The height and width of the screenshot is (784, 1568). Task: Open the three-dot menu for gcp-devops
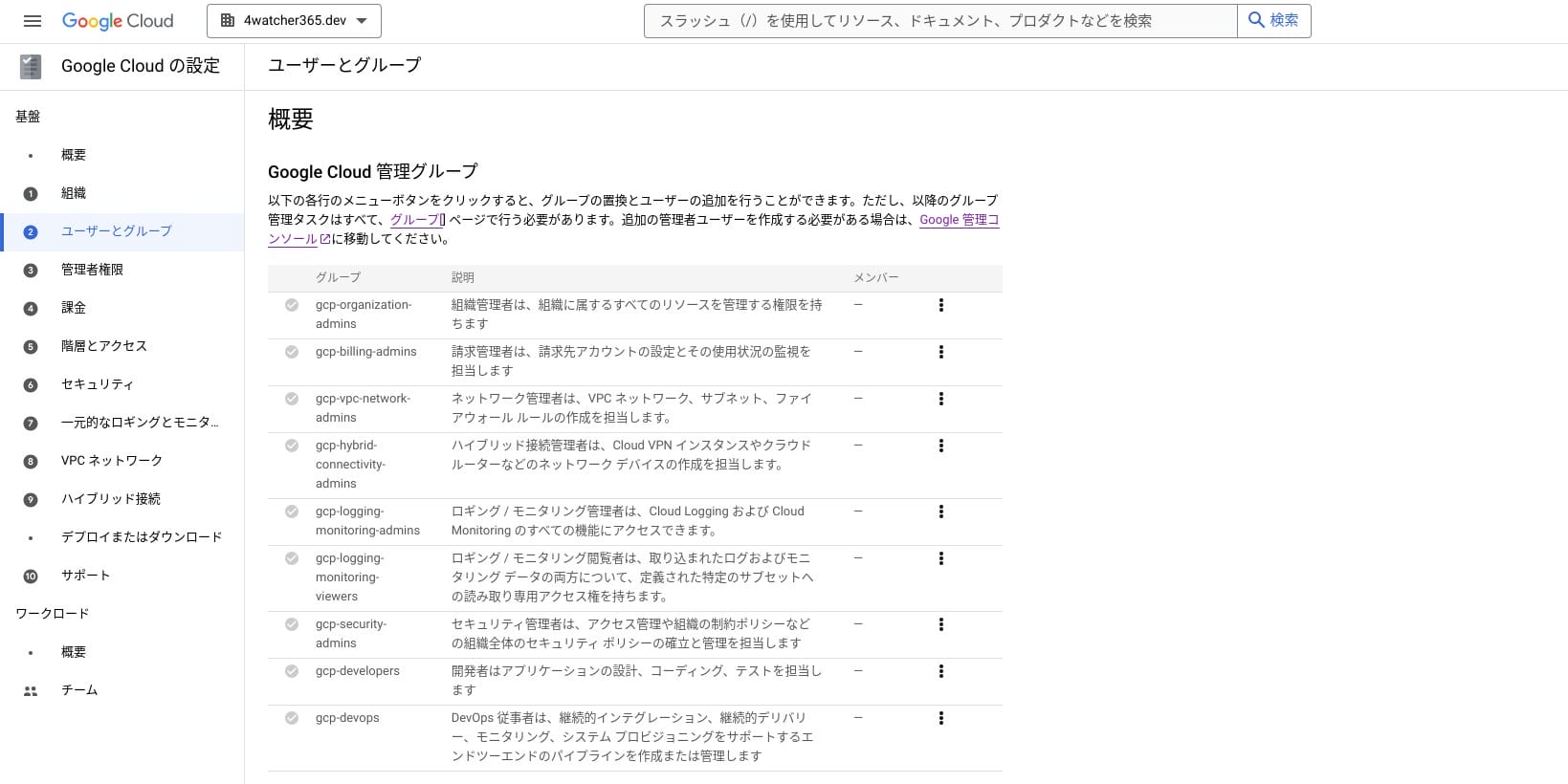click(x=941, y=718)
